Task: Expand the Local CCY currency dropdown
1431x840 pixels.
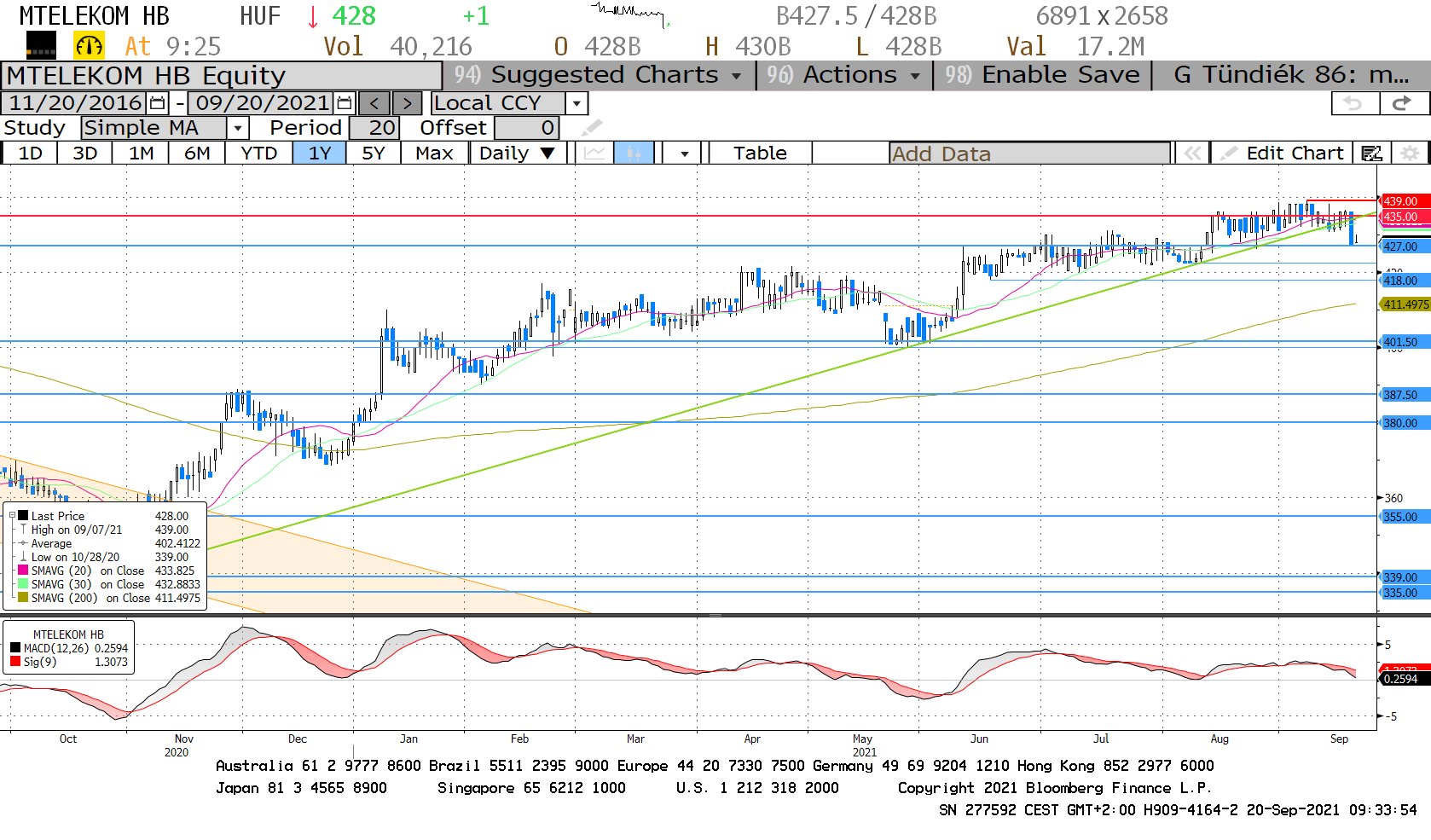Action: [577, 103]
